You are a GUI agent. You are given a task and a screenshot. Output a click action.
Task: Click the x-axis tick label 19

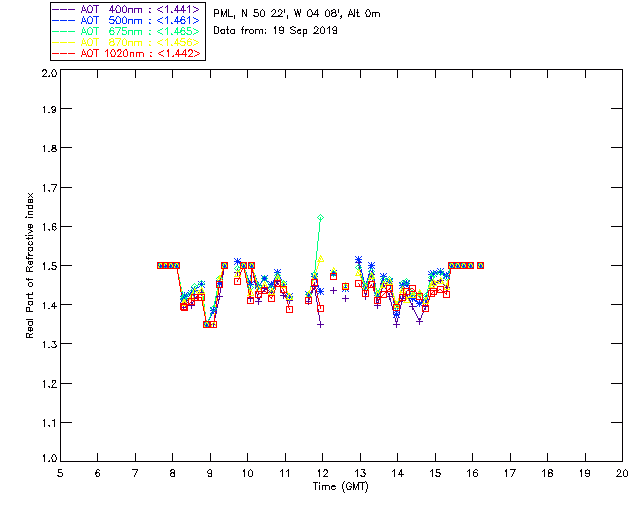(585, 473)
